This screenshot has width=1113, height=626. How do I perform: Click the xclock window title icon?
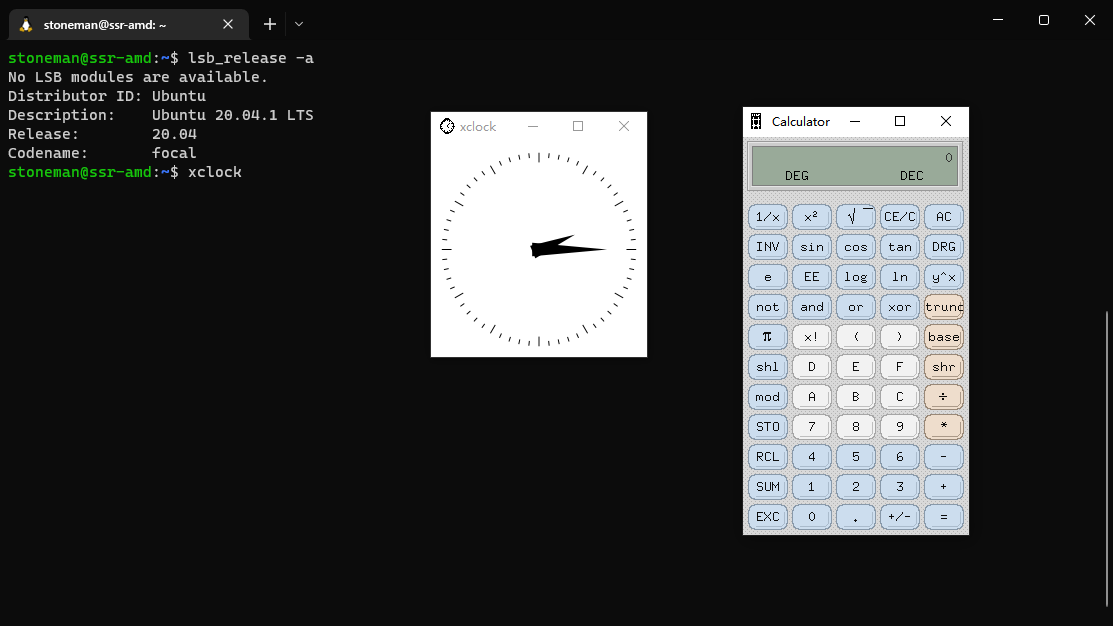coord(446,126)
